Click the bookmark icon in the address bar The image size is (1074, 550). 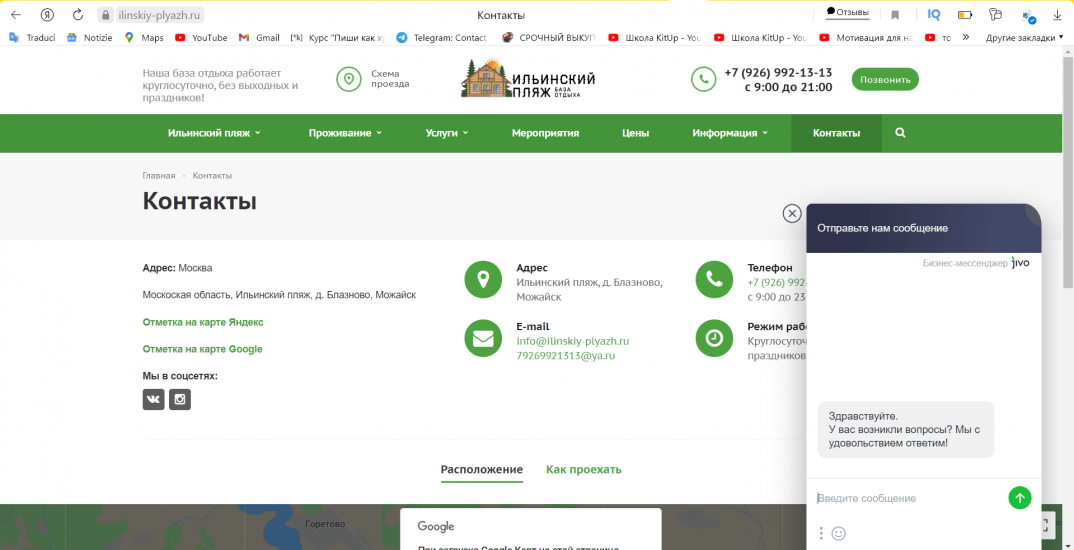[895, 15]
